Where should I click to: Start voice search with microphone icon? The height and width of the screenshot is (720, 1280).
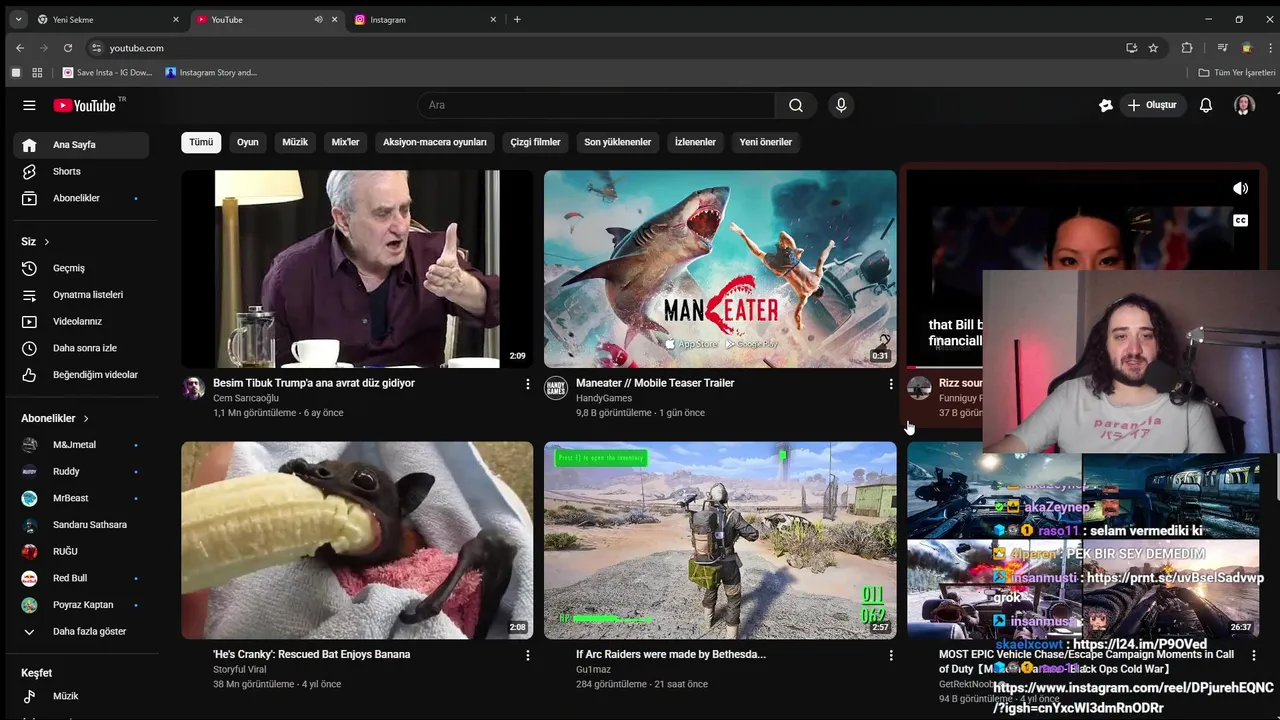pyautogui.click(x=841, y=105)
